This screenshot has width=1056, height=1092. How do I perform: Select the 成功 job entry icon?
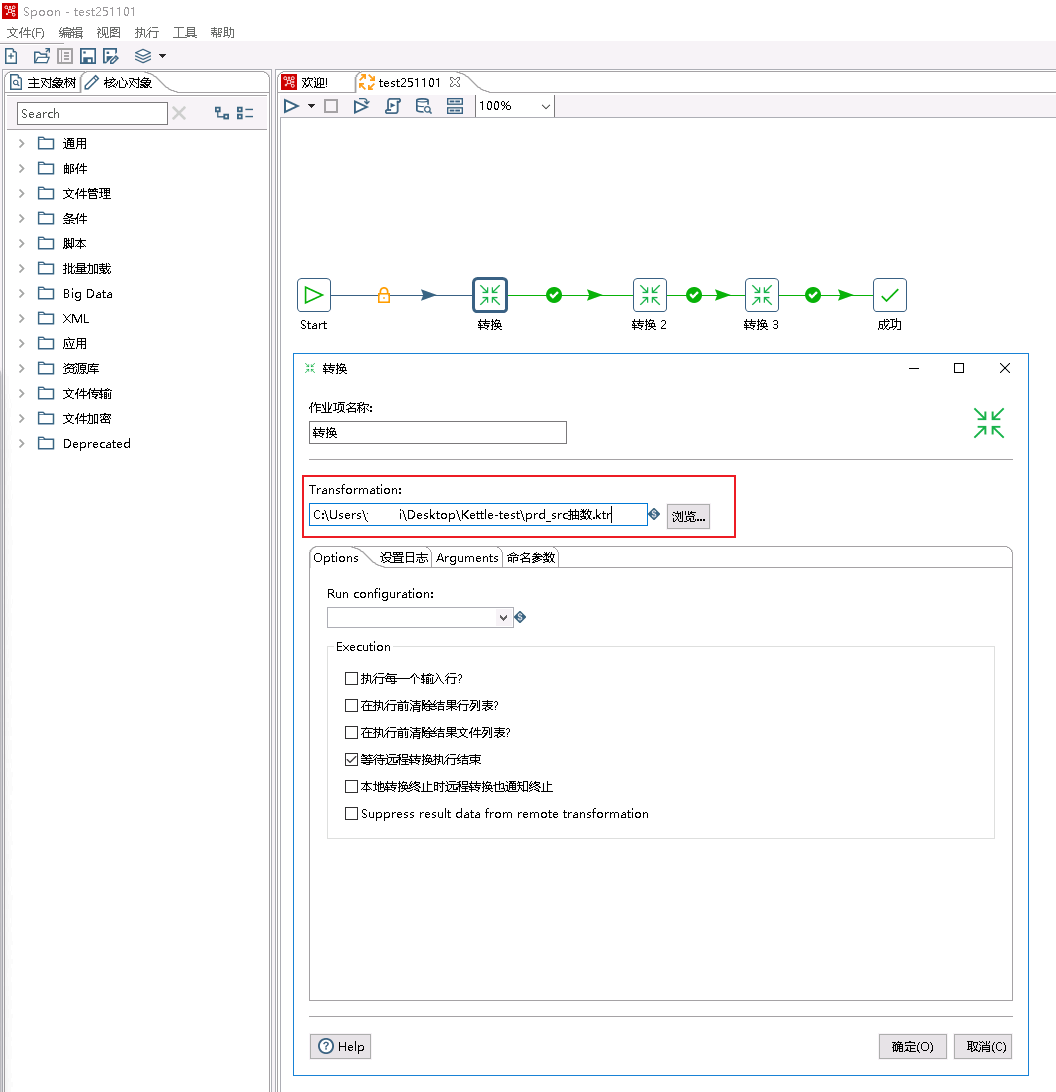coord(890,295)
